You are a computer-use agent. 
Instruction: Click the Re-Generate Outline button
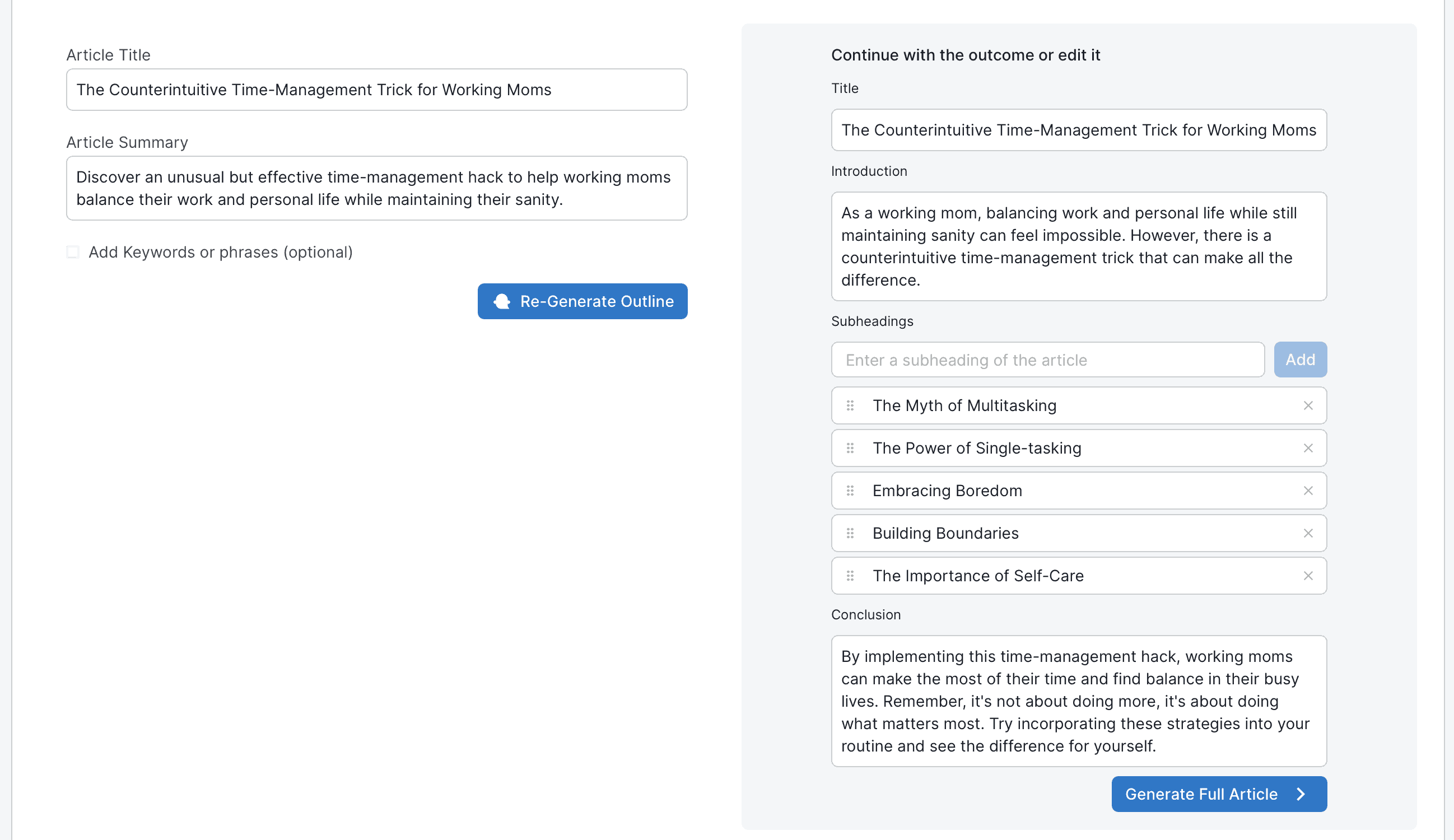click(582, 301)
